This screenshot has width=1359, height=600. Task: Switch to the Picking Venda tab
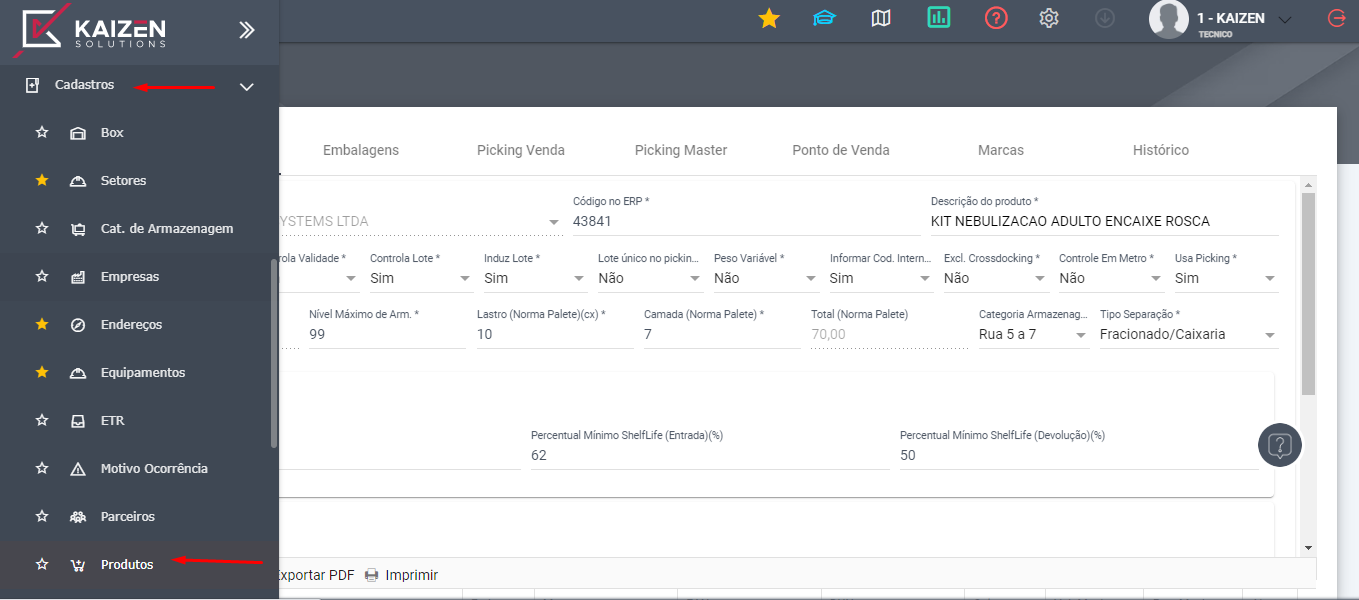(521, 150)
